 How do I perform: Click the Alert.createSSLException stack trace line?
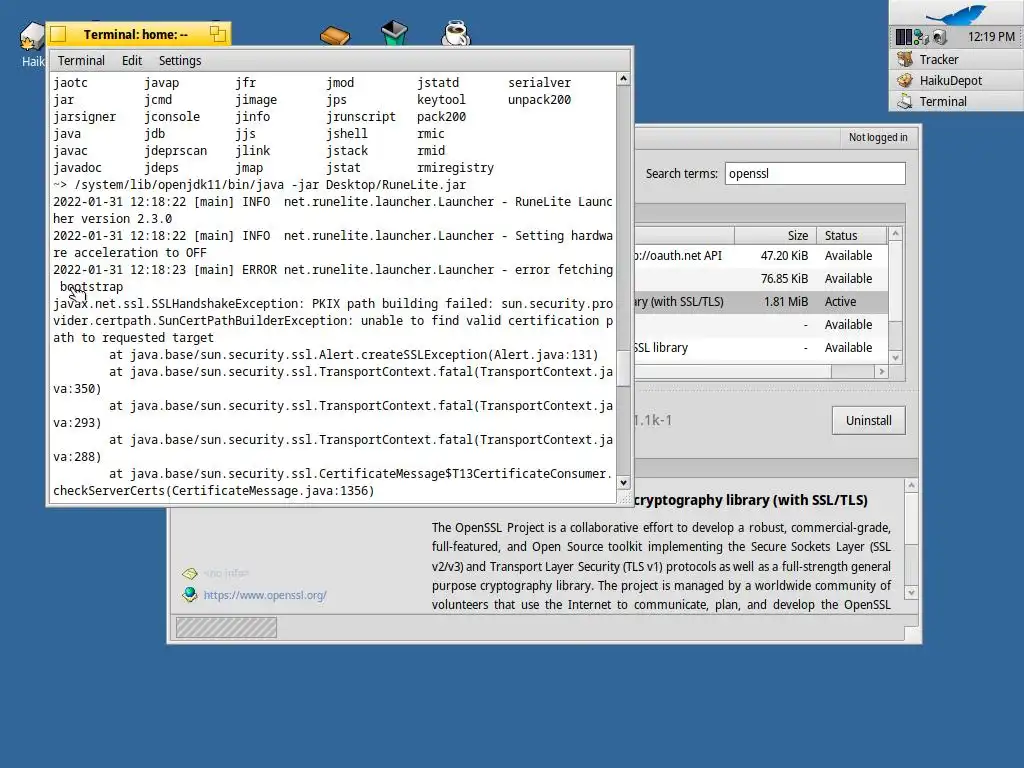[353, 354]
